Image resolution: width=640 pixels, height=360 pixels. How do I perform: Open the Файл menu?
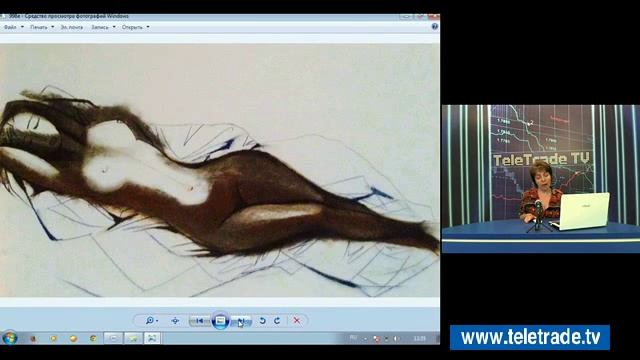click(x=10, y=27)
